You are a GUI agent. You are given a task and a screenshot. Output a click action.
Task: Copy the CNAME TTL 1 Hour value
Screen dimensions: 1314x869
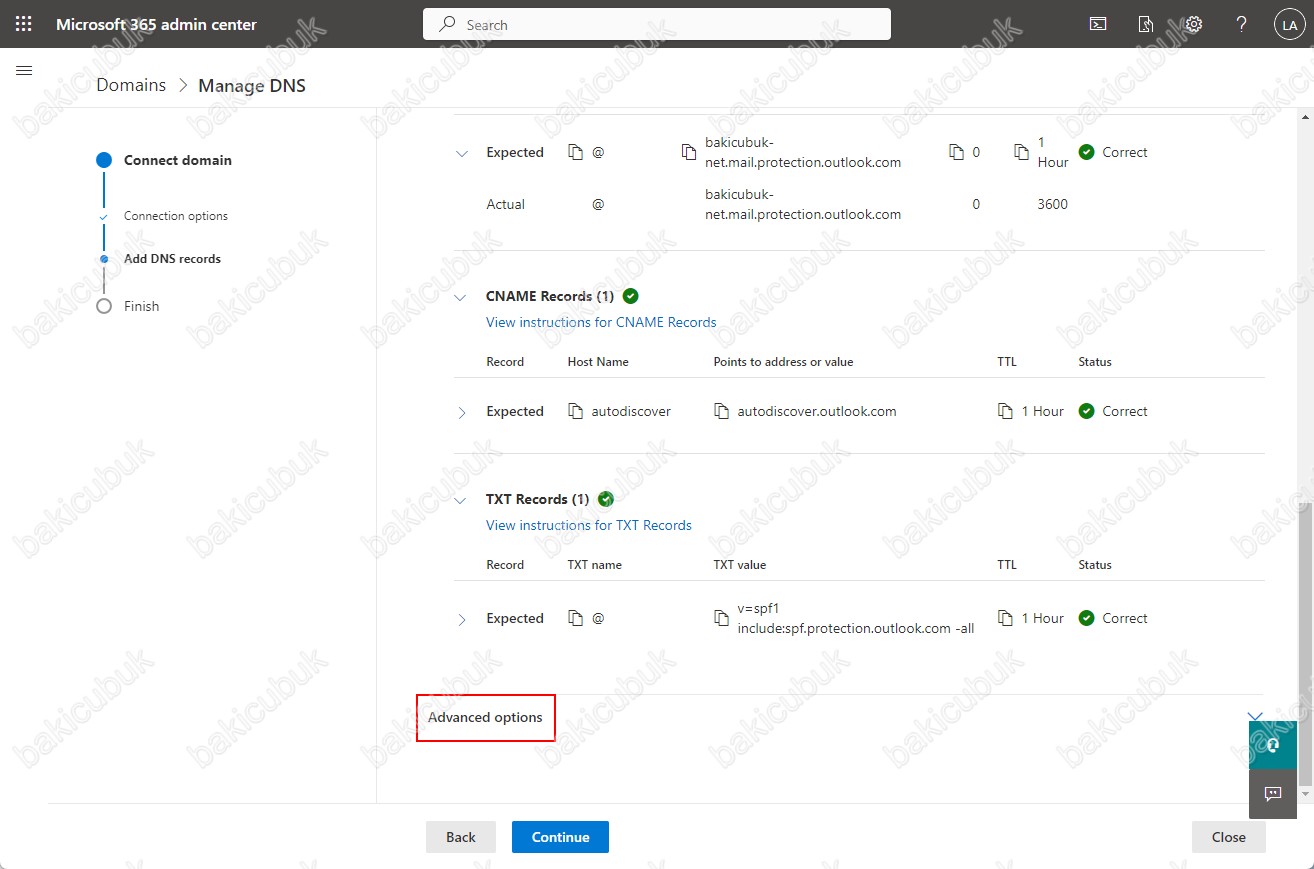[x=1005, y=411]
